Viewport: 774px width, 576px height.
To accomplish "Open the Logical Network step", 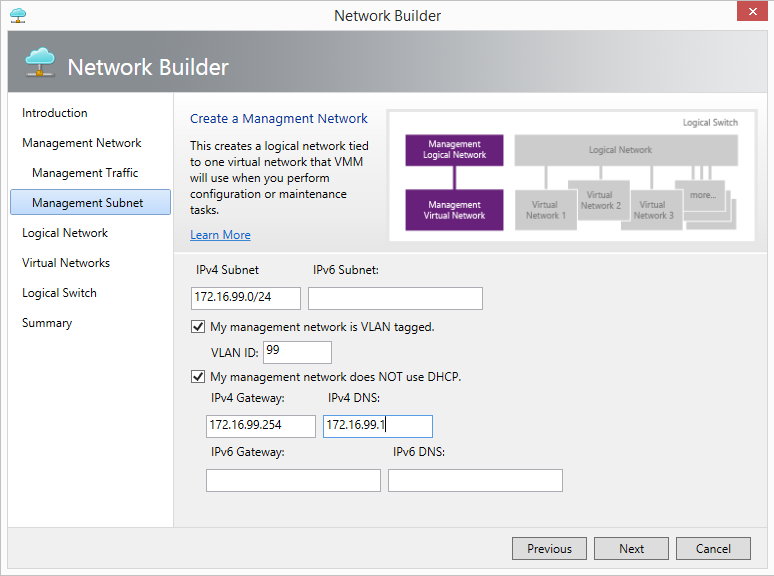I will pos(65,233).
